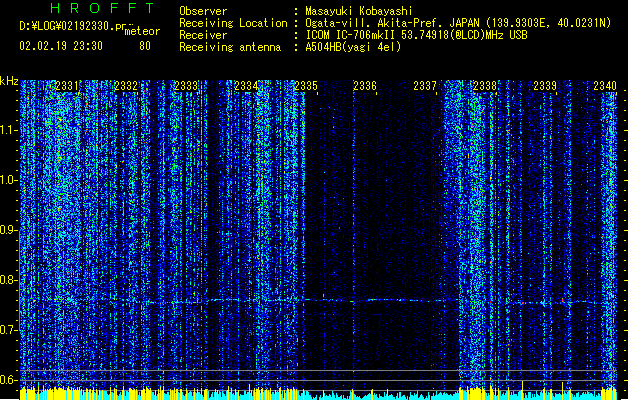Click the Receiving Location label
The width and height of the screenshot is (629, 400).
pos(233,23)
